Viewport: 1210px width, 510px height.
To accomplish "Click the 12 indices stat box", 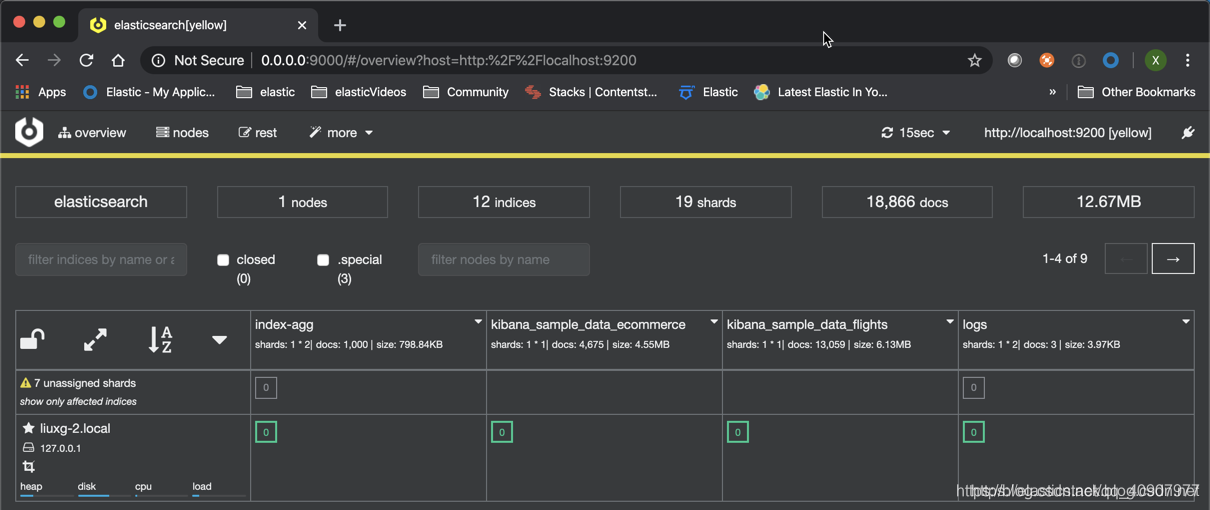I will click(x=504, y=202).
